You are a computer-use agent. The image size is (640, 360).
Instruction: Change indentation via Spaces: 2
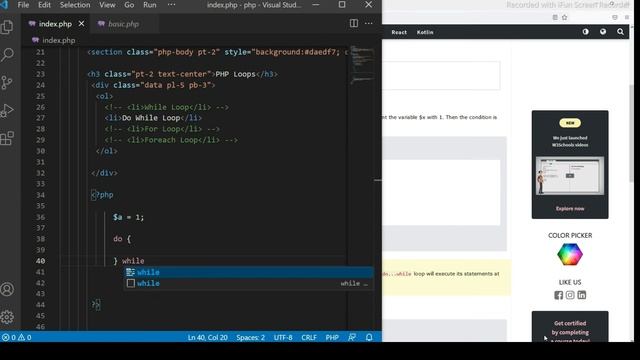tap(250, 337)
